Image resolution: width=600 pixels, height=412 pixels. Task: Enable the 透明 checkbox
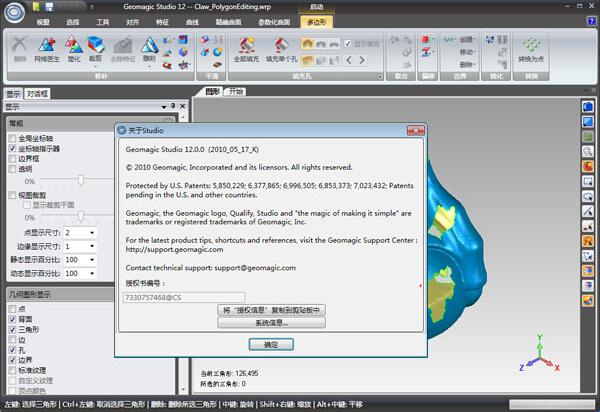point(12,169)
